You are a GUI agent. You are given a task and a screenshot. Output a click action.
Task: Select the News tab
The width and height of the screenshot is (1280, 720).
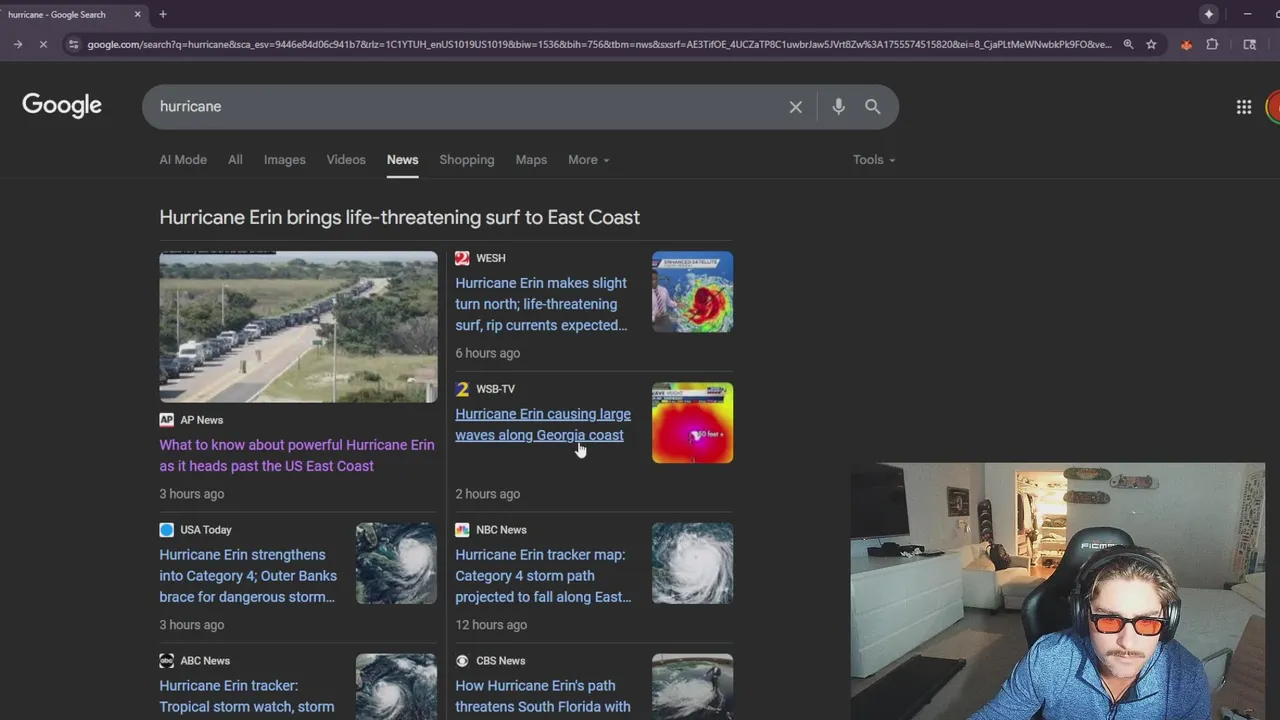click(x=402, y=160)
